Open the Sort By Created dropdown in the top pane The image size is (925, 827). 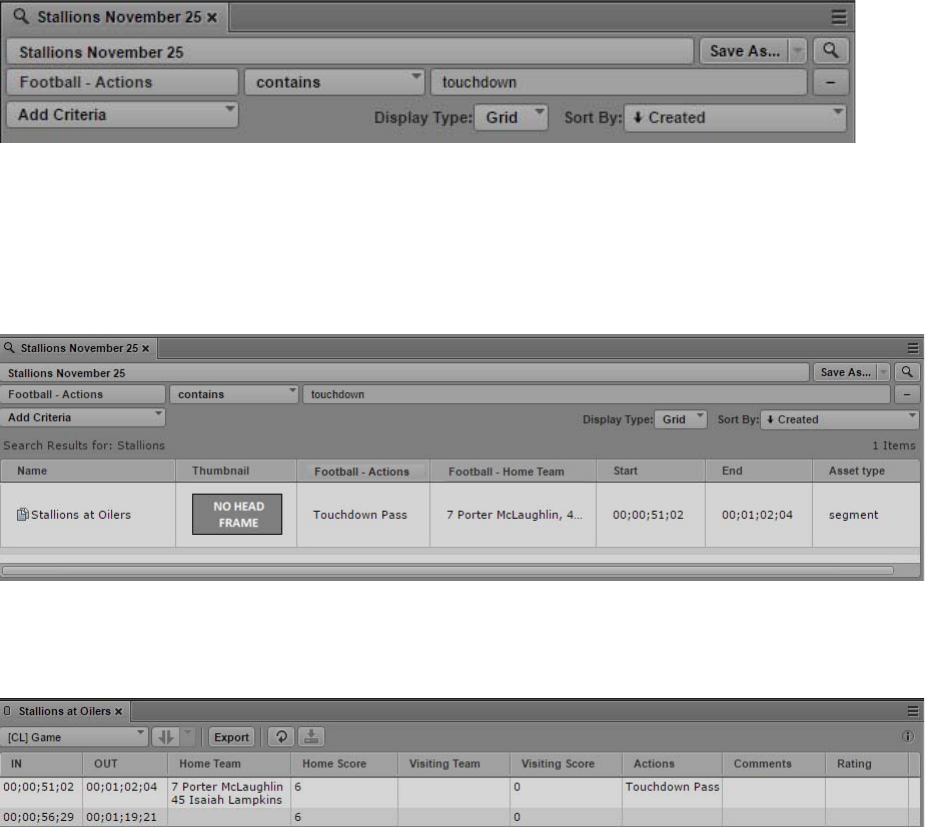[735, 117]
